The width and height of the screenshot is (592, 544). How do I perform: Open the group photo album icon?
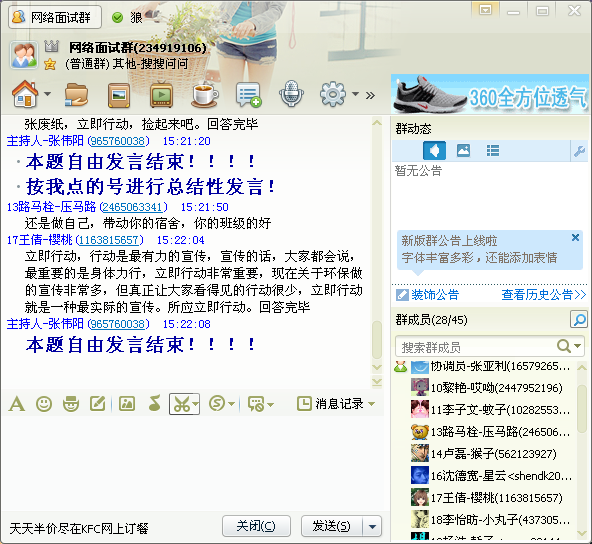119,95
